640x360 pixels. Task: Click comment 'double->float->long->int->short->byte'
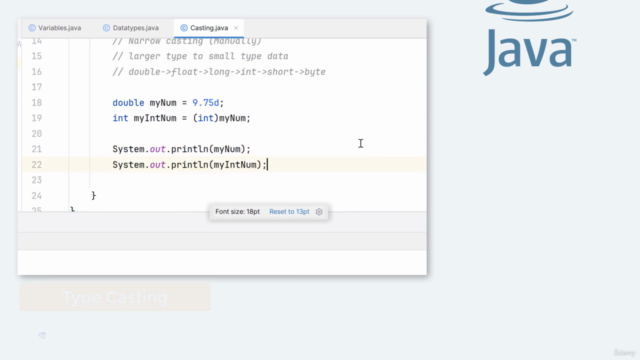[227, 72]
